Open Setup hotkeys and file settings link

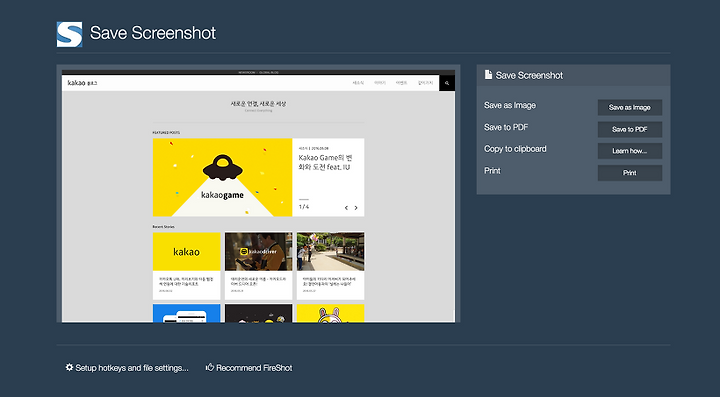[x=132, y=368]
